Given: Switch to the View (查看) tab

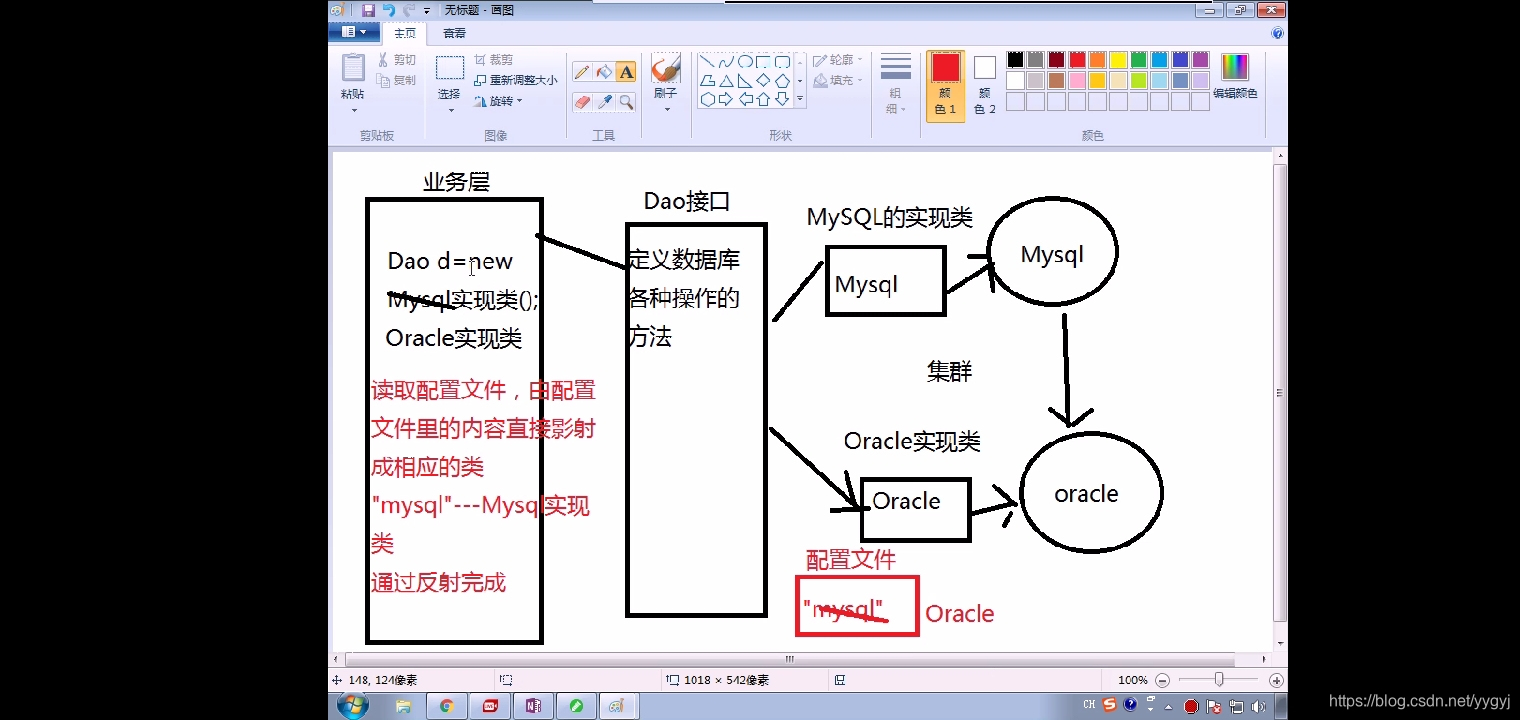Looking at the screenshot, I should point(455,33).
